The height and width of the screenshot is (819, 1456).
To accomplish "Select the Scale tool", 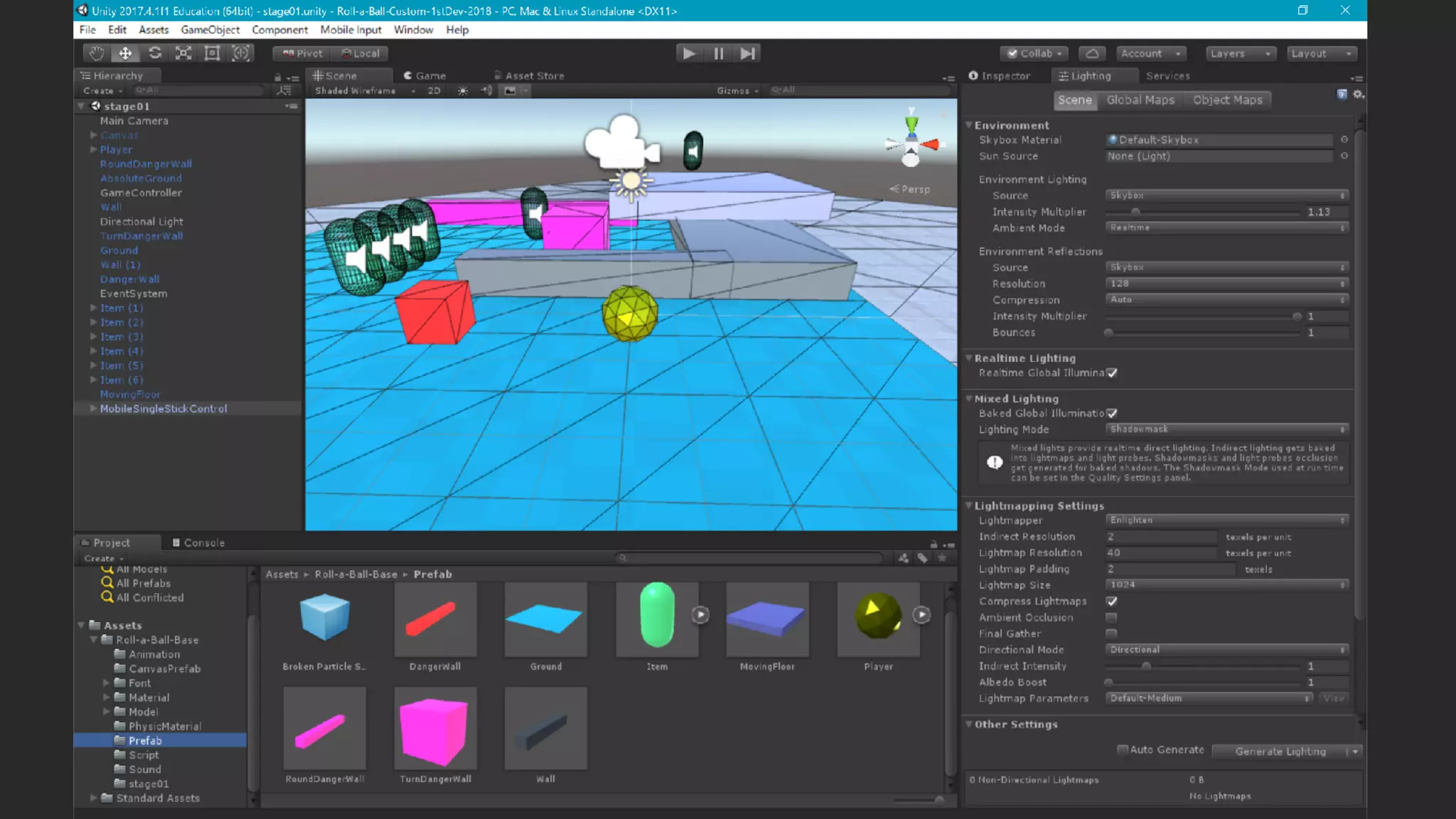I will (183, 53).
